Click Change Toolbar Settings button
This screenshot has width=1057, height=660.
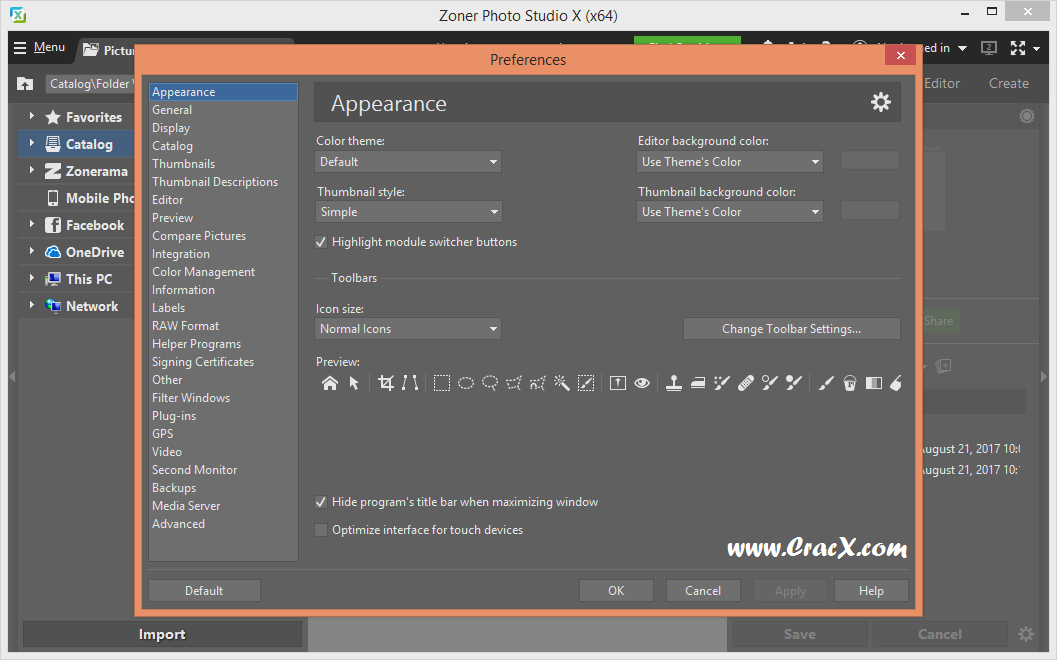[791, 329]
